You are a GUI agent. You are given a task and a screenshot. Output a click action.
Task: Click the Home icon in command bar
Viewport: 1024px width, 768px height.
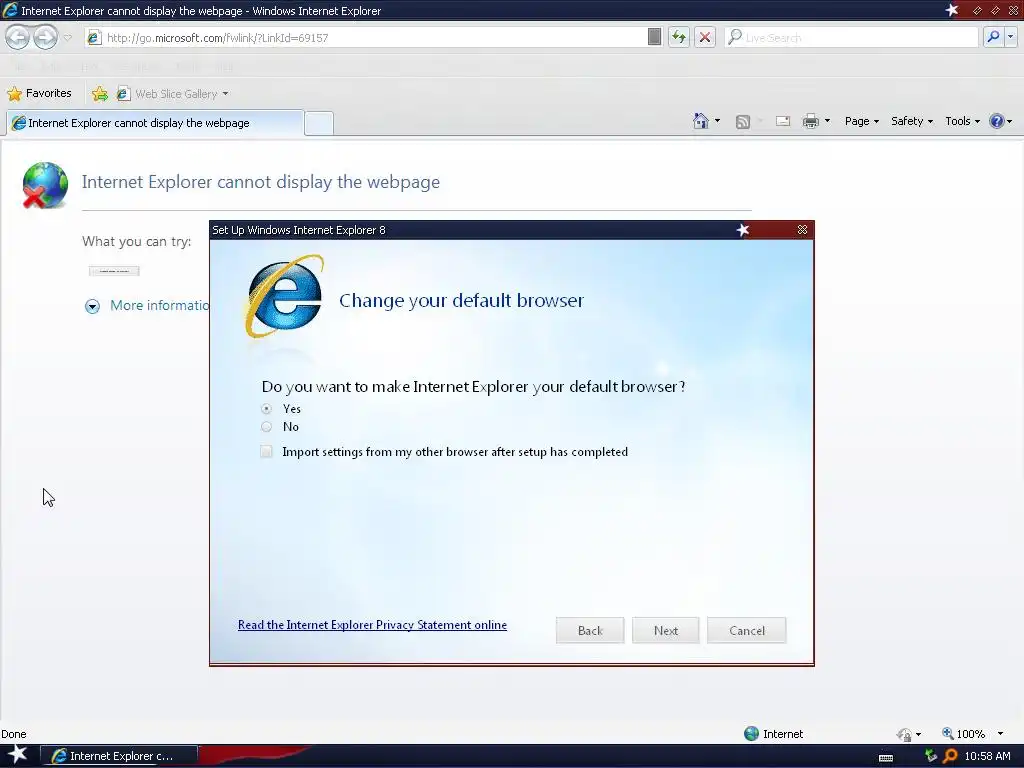pos(701,121)
